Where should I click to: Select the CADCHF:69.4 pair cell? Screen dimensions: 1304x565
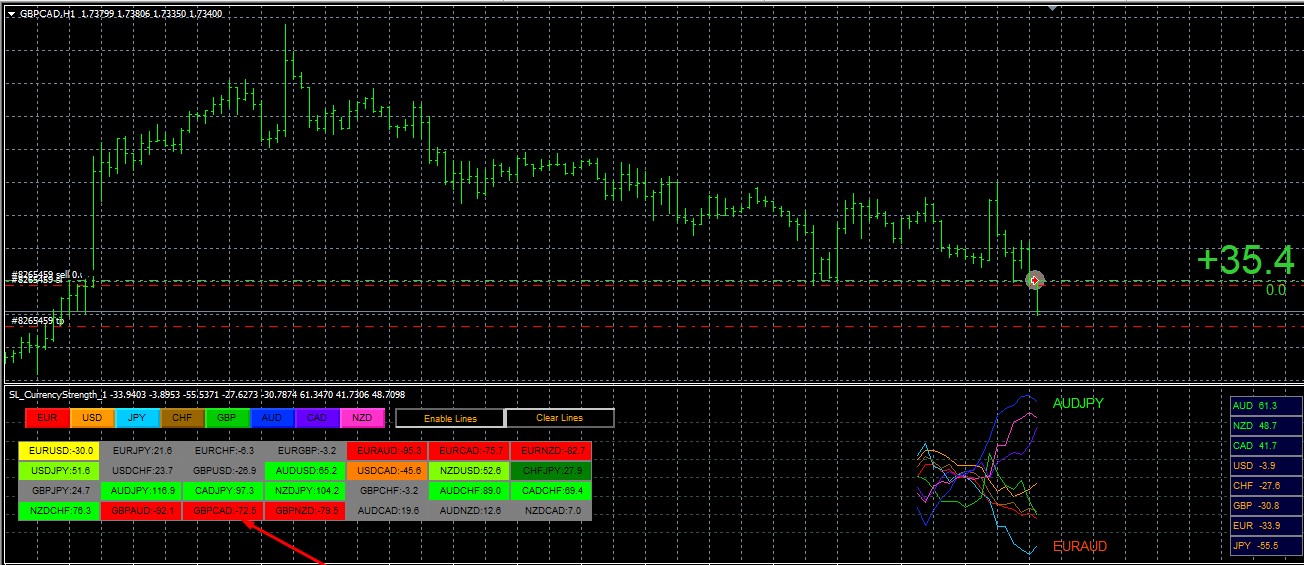coord(551,491)
